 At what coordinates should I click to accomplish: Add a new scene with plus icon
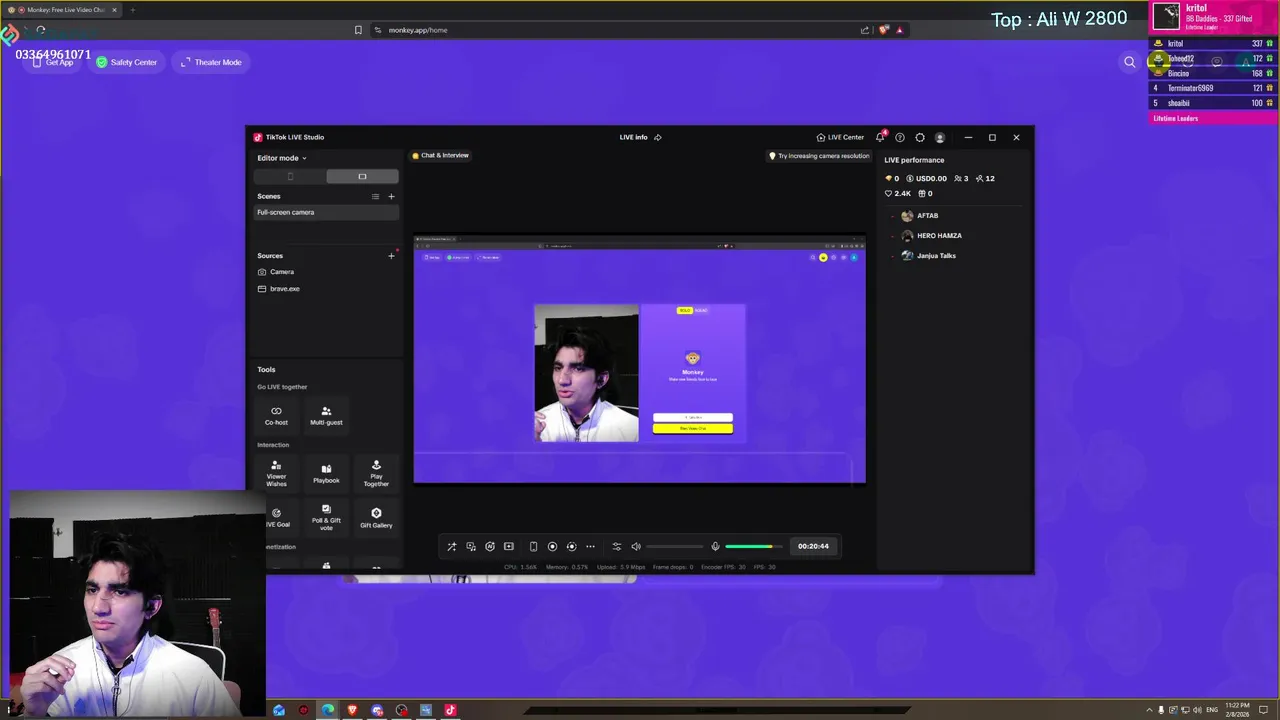(x=391, y=197)
